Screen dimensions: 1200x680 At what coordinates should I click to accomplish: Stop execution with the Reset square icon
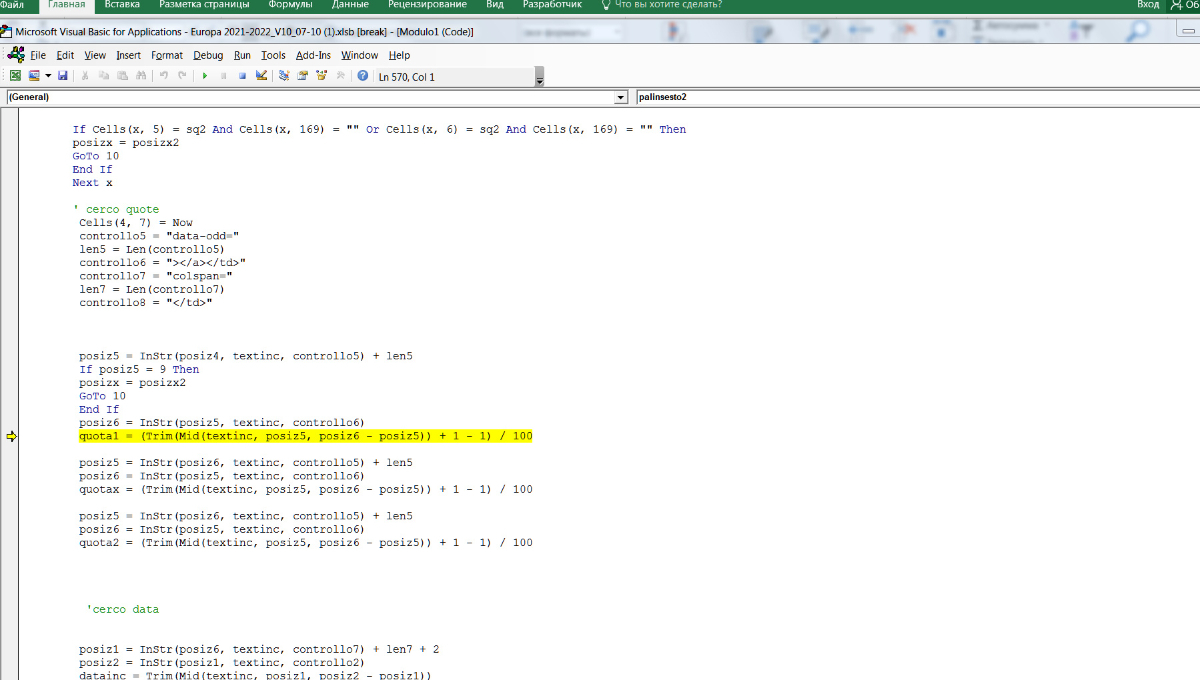[242, 76]
